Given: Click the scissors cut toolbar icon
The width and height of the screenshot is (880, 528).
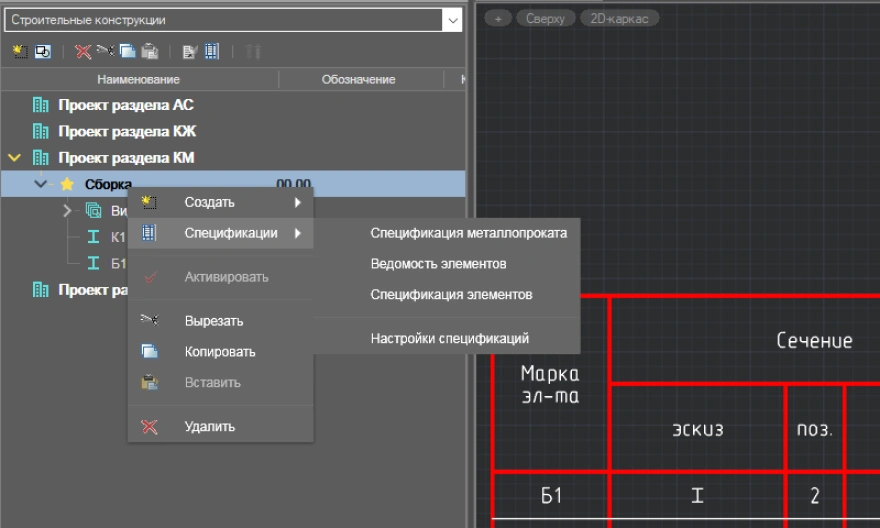Looking at the screenshot, I should [105, 51].
